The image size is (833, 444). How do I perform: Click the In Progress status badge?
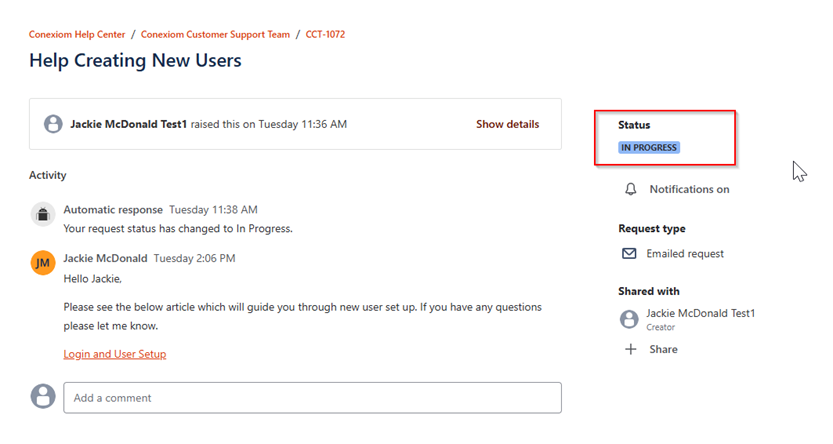click(x=649, y=148)
